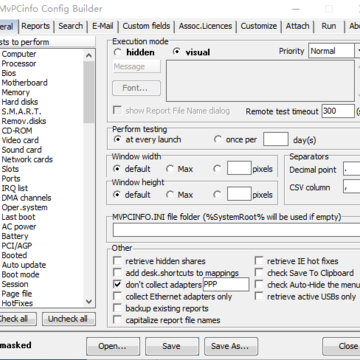Click the Window height pixels field
Screen dimensions: 360x360
(x=239, y=194)
